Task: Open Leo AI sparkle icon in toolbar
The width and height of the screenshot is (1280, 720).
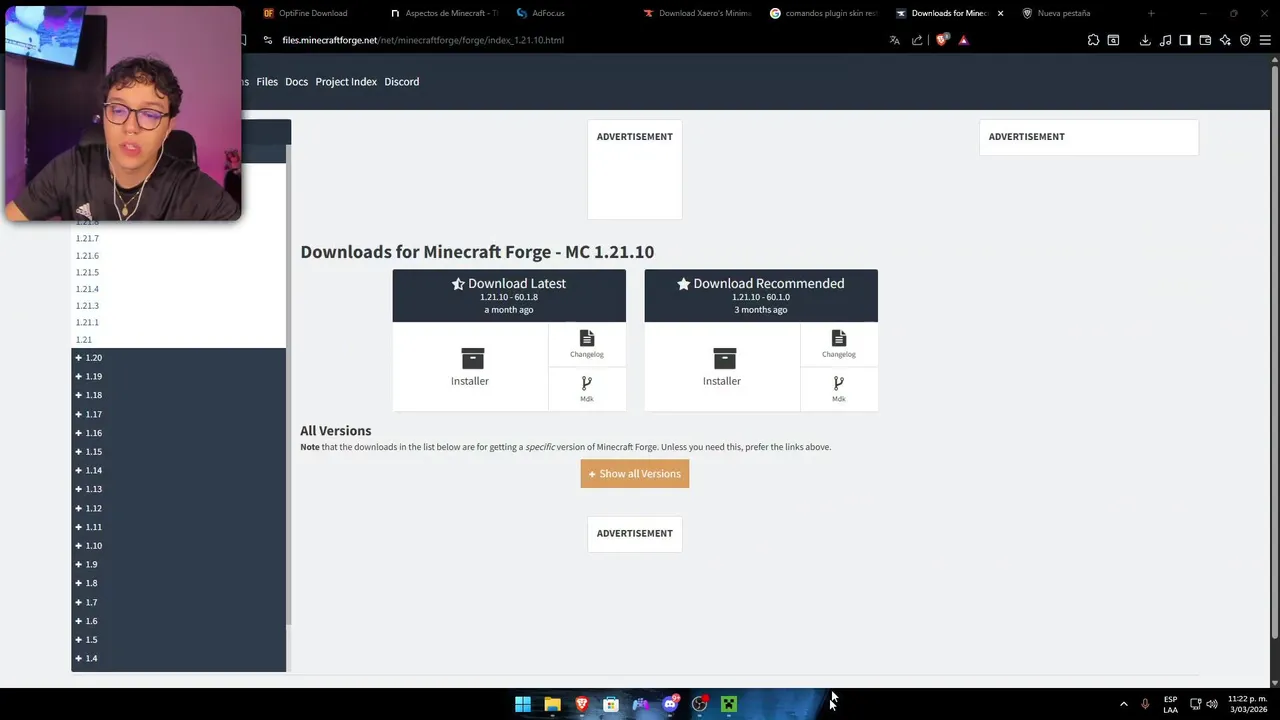Action: 1225,40
